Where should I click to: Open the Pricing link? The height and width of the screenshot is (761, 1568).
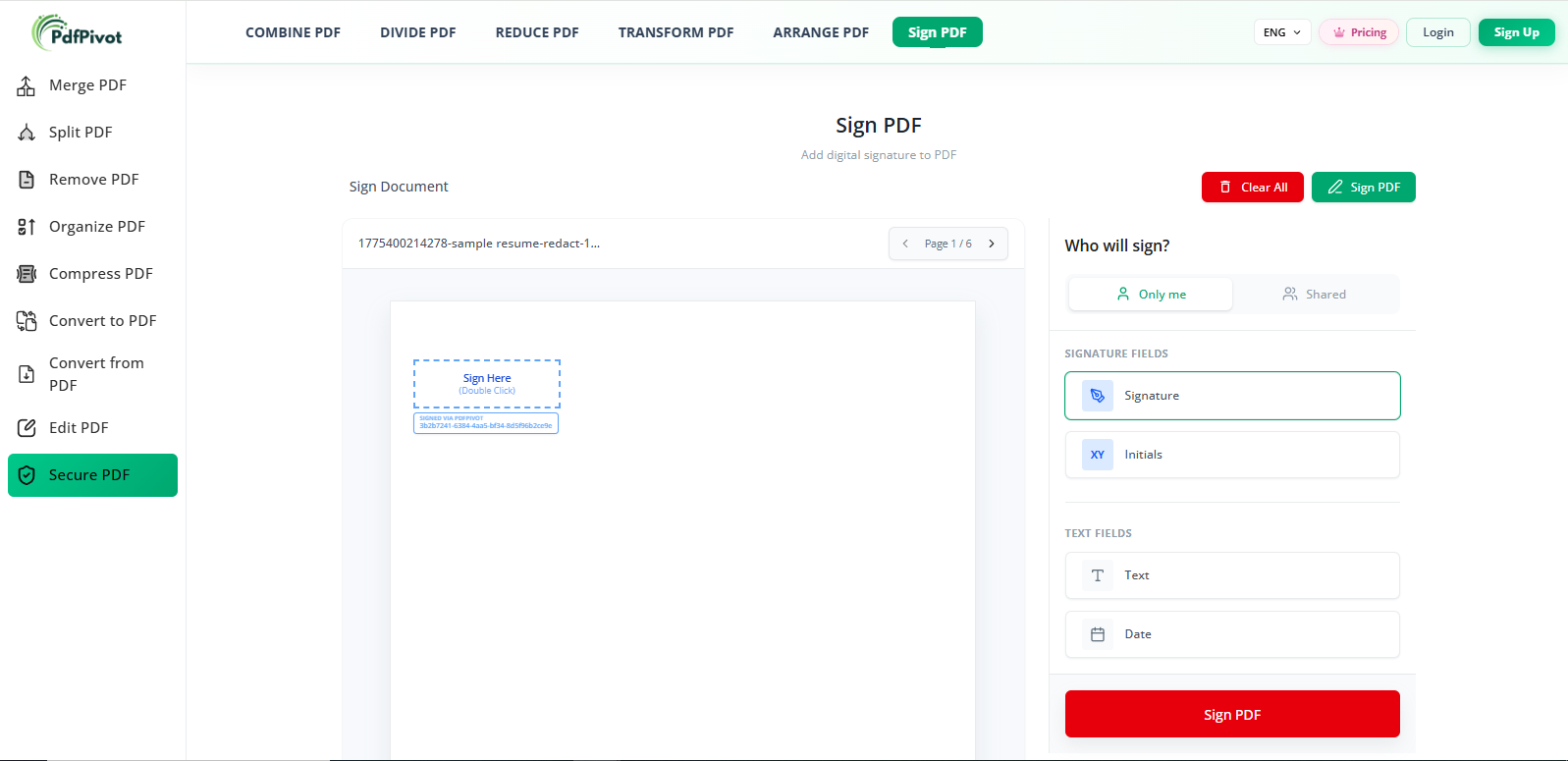[x=1359, y=32]
